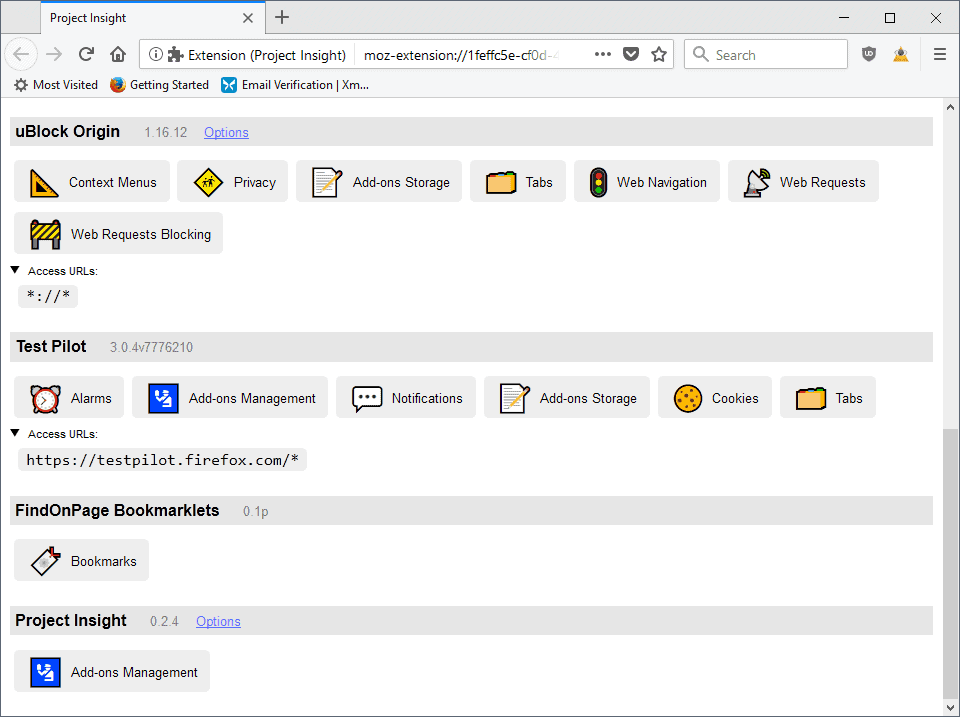The width and height of the screenshot is (960, 717).
Task: Click the Privacy diamond sign icon
Action: coord(208,182)
